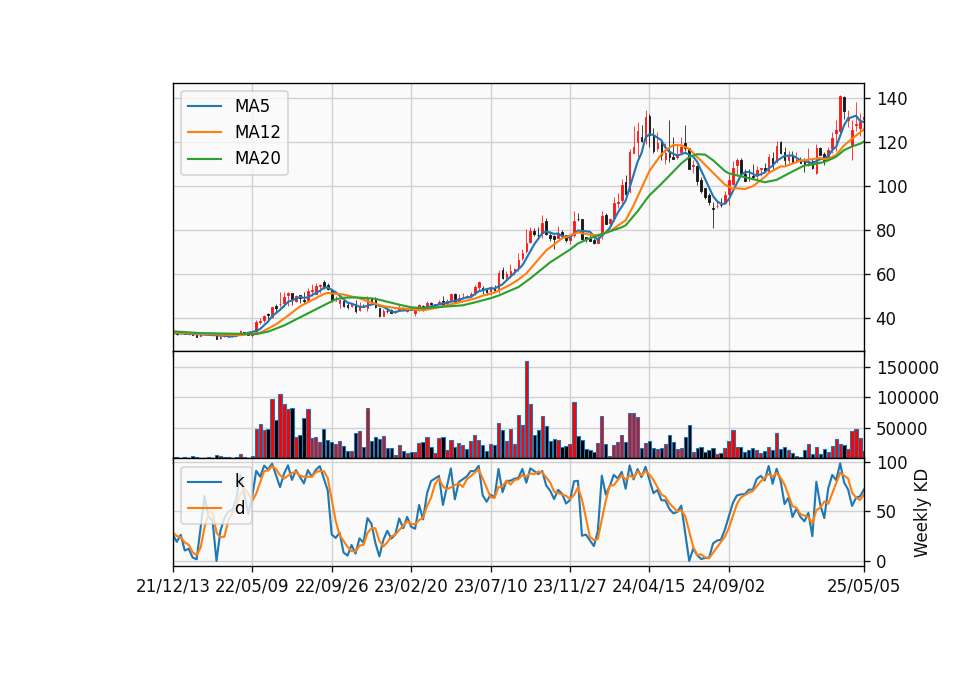Click the MA5 legend label

(x=252, y=106)
